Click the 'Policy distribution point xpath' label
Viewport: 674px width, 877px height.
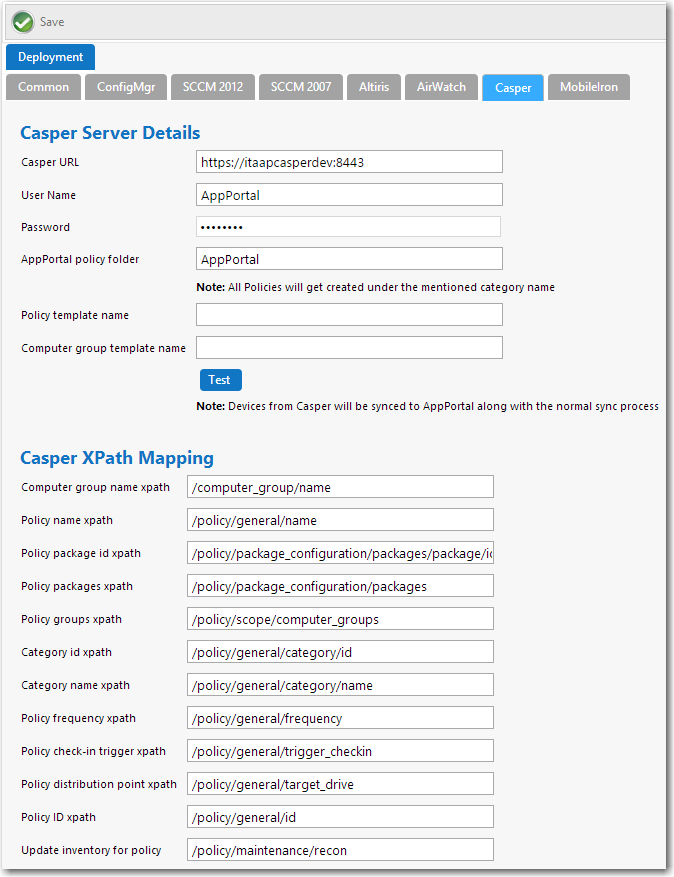point(99,784)
